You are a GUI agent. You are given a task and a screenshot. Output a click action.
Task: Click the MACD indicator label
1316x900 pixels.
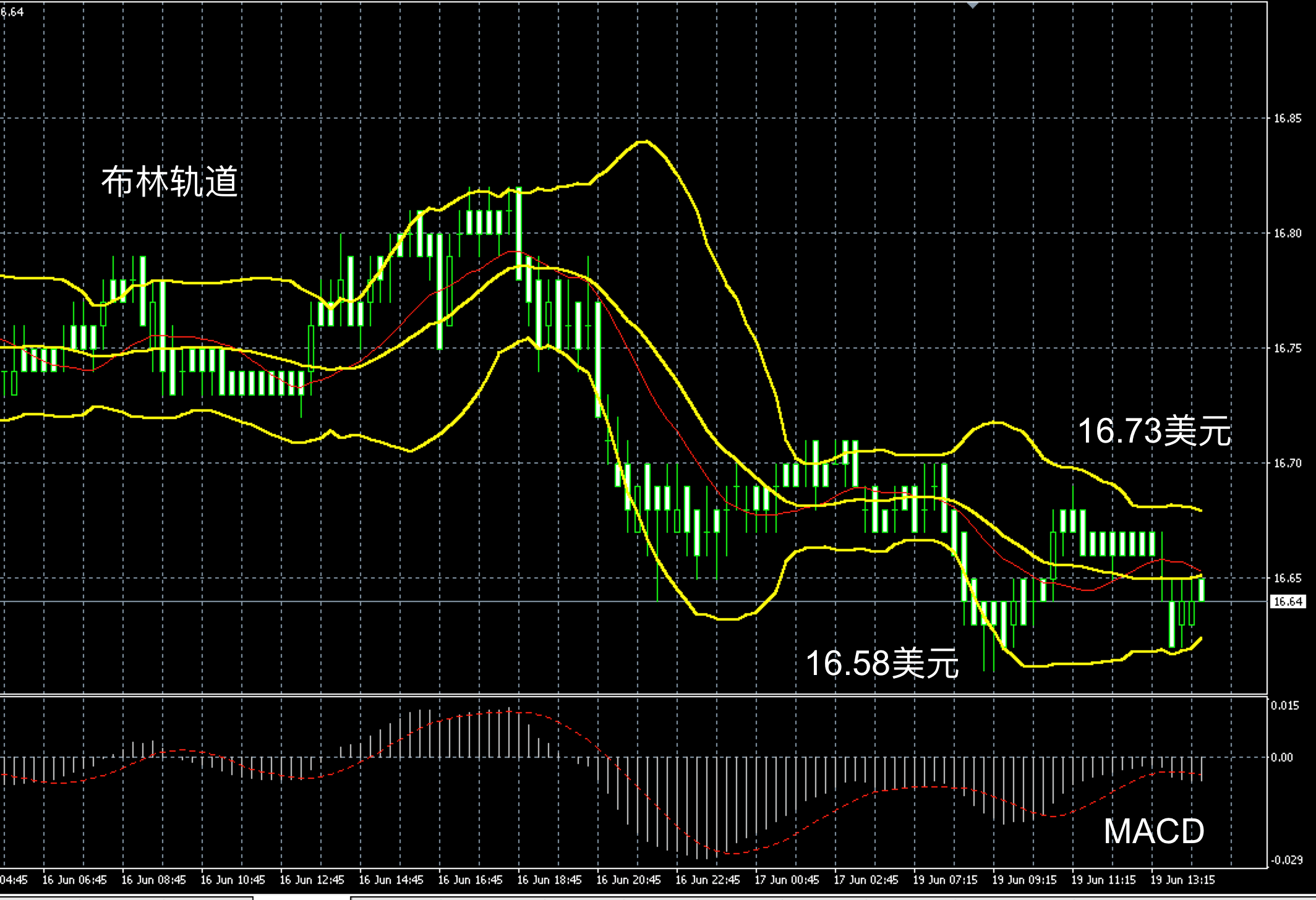coord(1154,831)
